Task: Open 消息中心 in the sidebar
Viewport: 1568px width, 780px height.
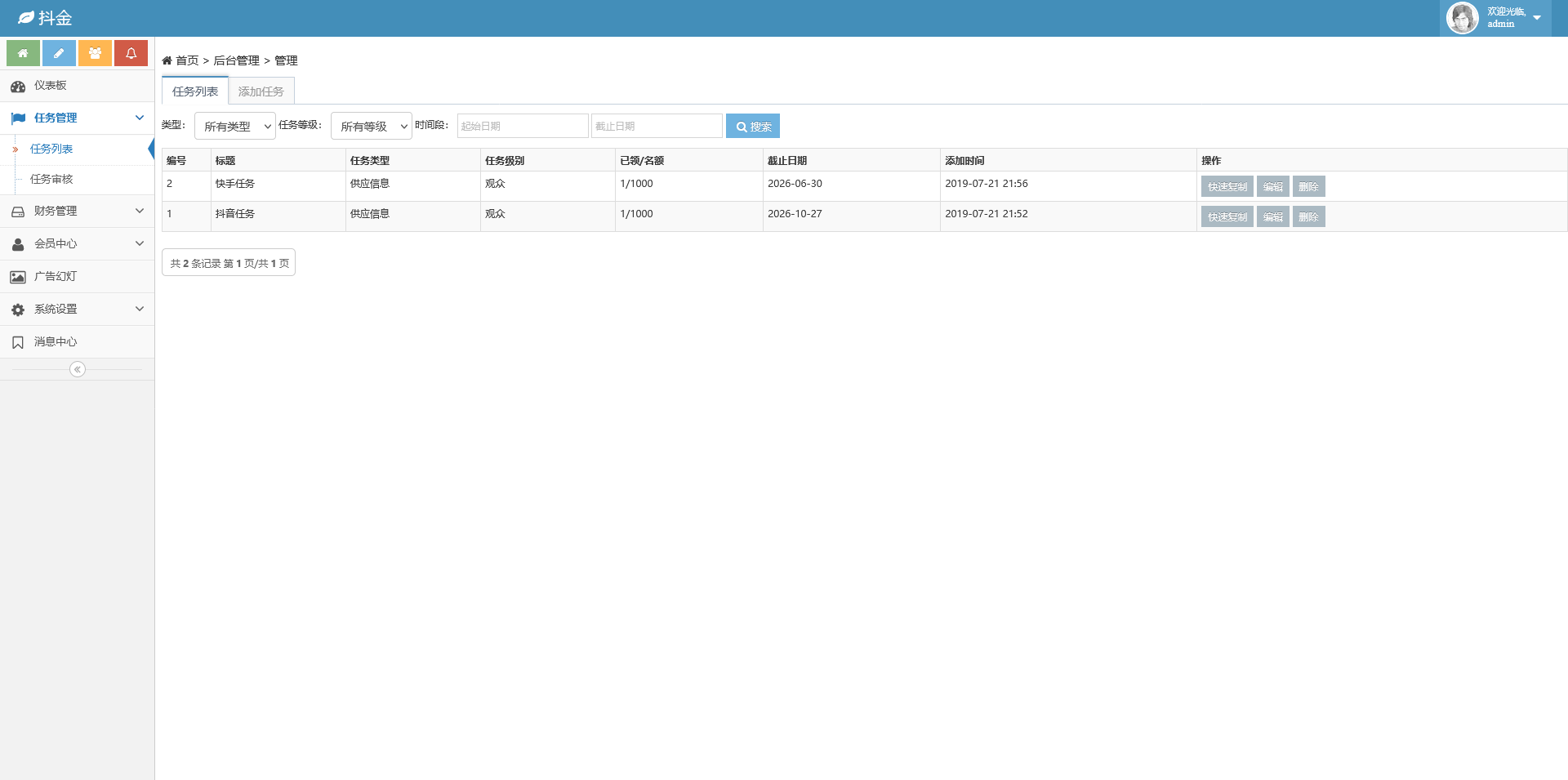Action: [56, 342]
